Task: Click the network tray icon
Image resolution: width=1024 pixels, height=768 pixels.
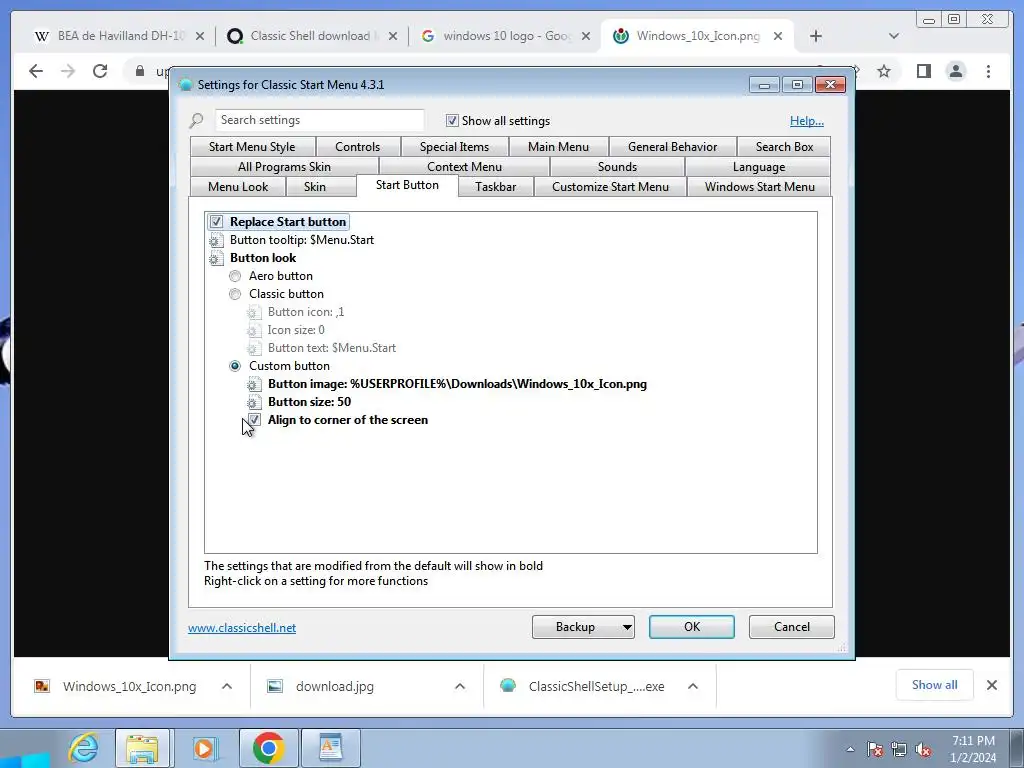Action: point(899,749)
